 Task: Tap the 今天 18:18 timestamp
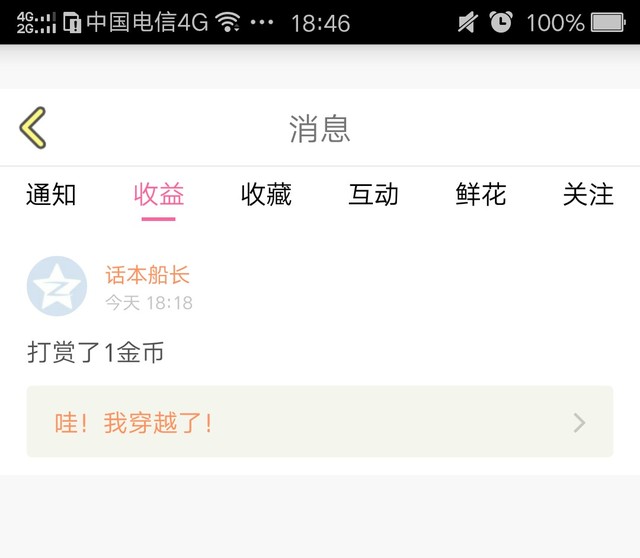click(149, 303)
